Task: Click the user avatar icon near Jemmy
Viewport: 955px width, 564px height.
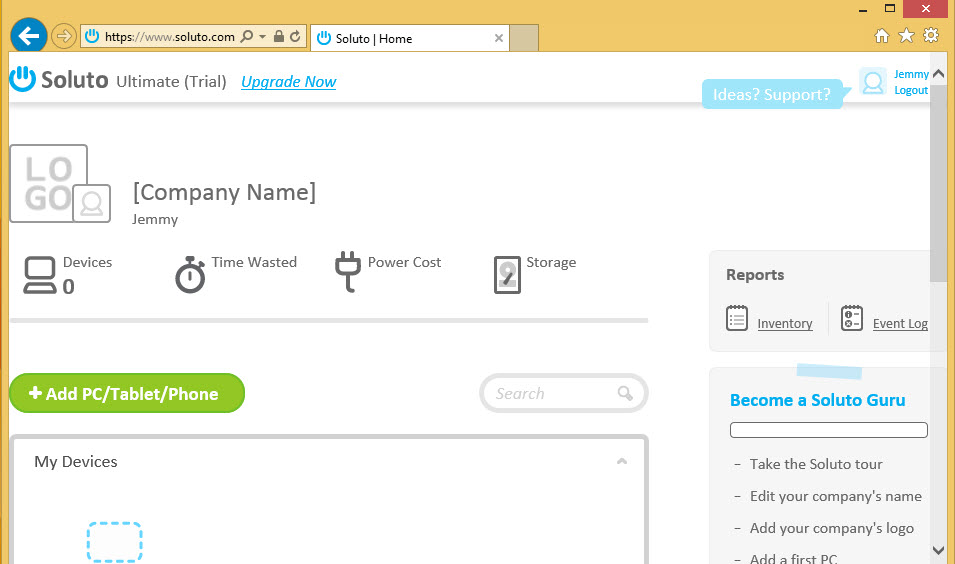Action: point(873,82)
